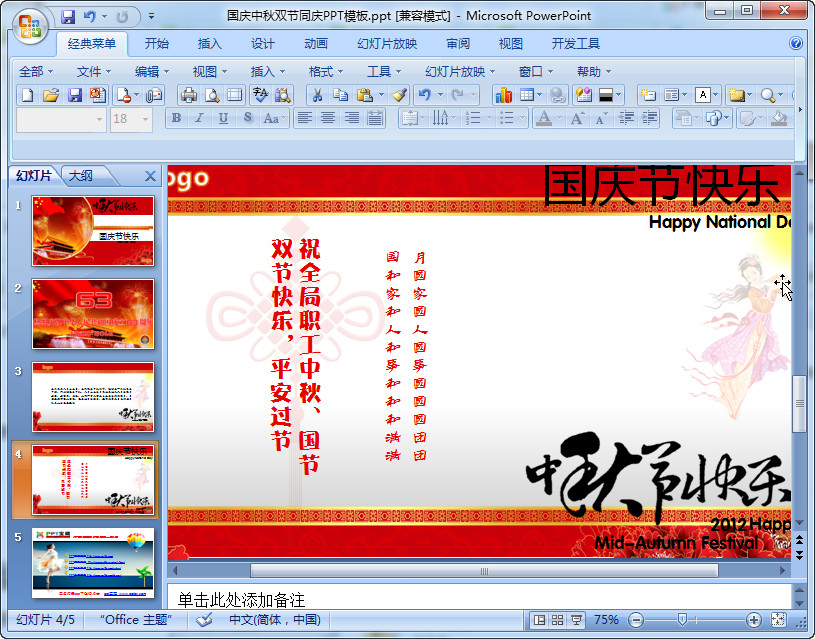Click the fit slide to window icon

(x=781, y=620)
